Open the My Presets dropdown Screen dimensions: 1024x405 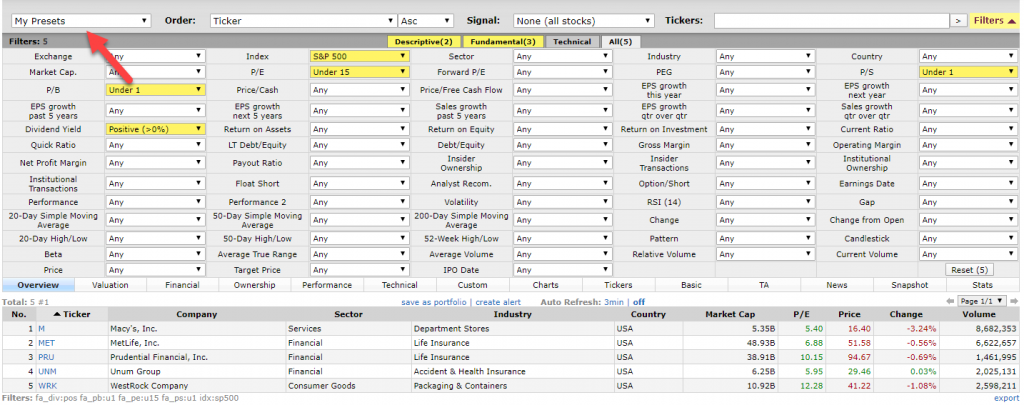coord(81,21)
